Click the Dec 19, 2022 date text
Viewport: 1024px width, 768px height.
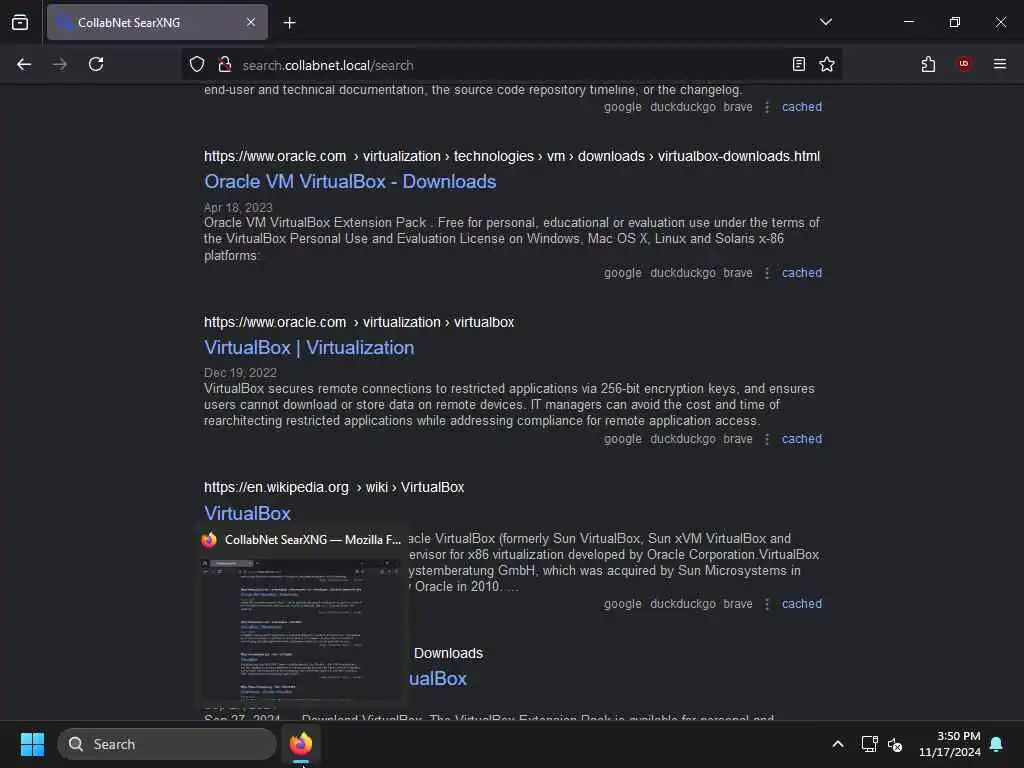tap(240, 373)
